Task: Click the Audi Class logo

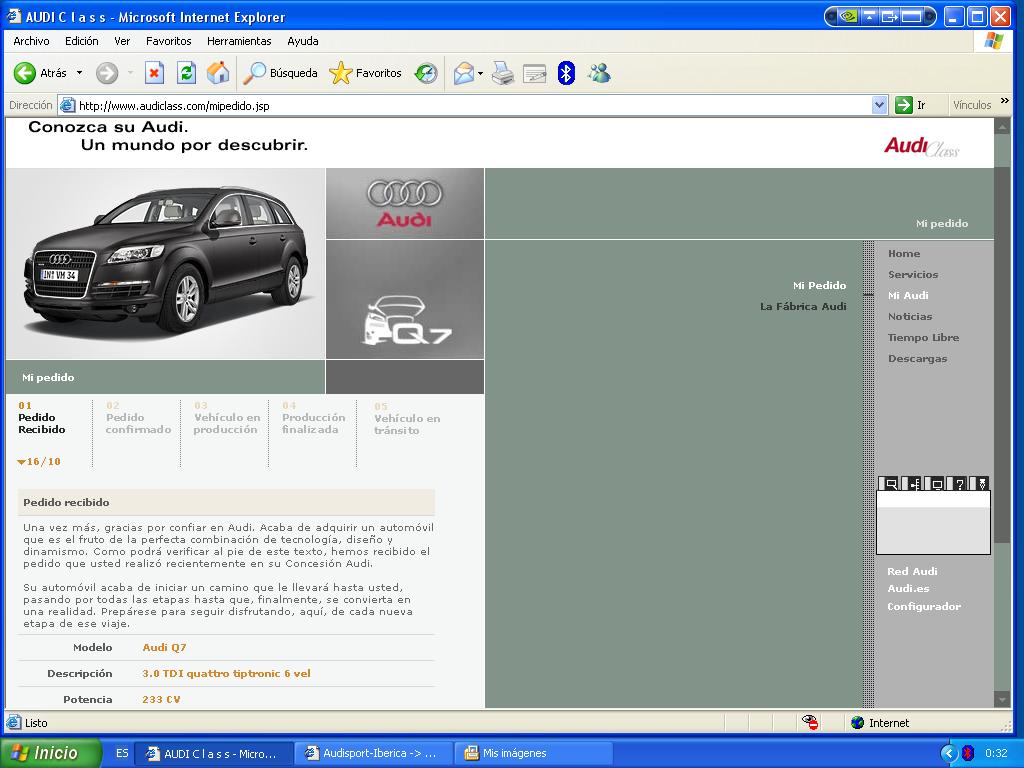Action: (921, 147)
